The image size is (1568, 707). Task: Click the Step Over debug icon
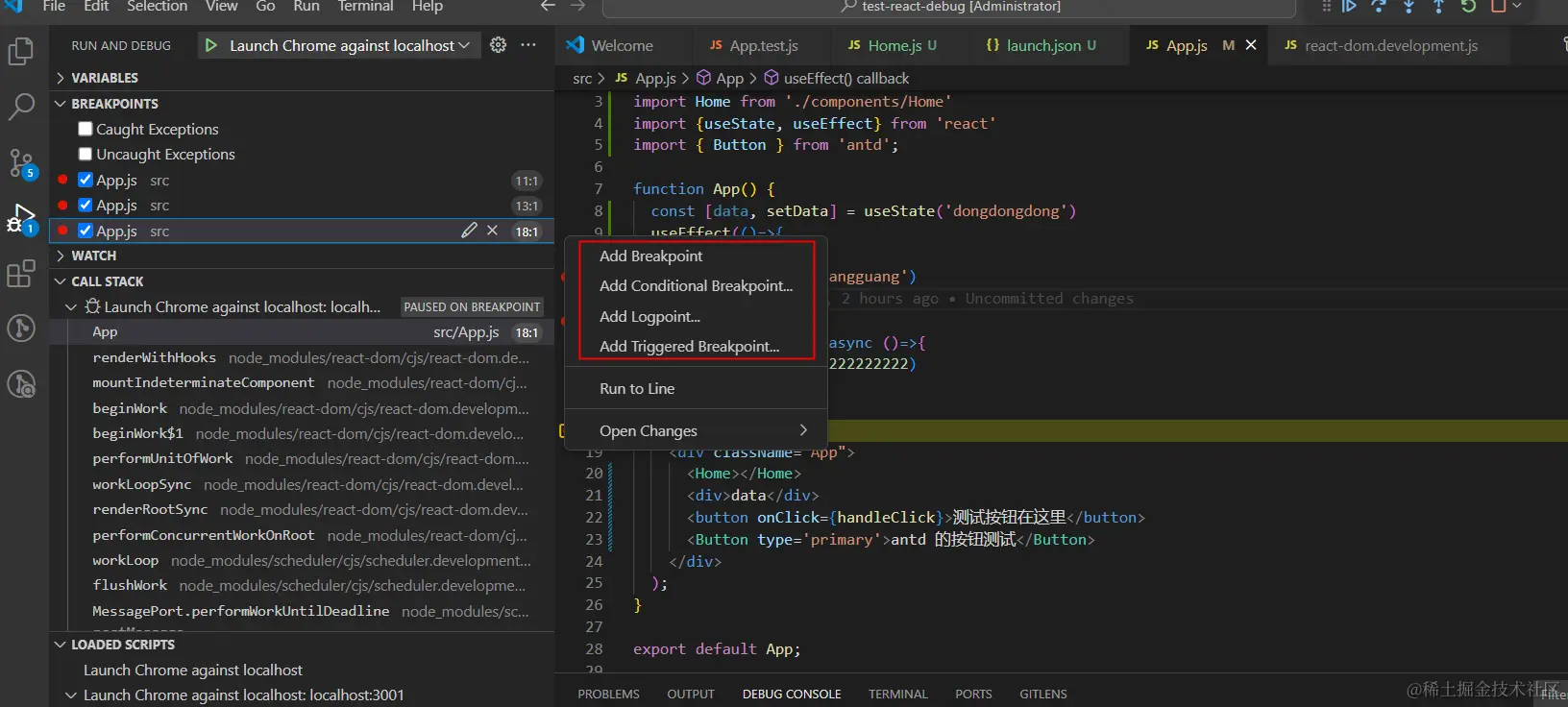[x=1379, y=7]
